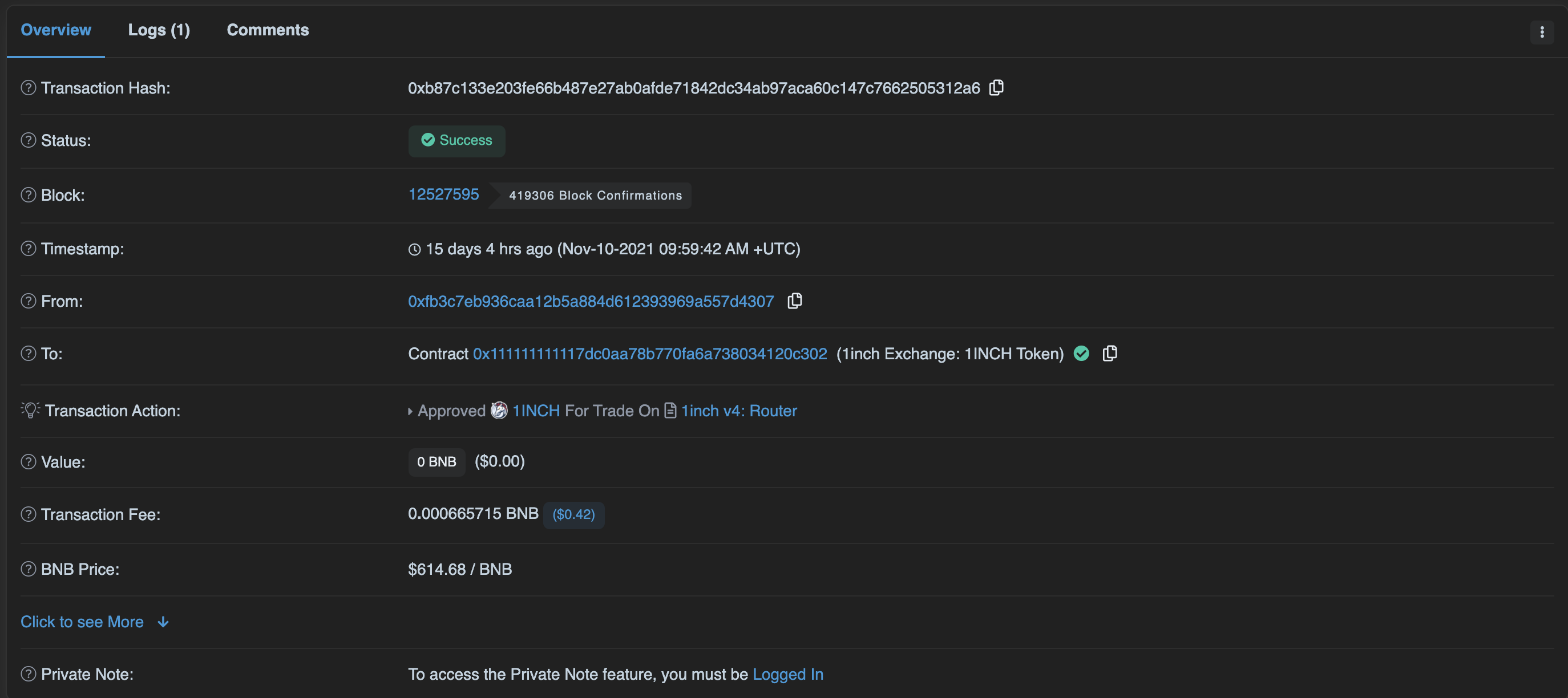
Task: Open the three-dot options menu
Action: coord(1542,31)
